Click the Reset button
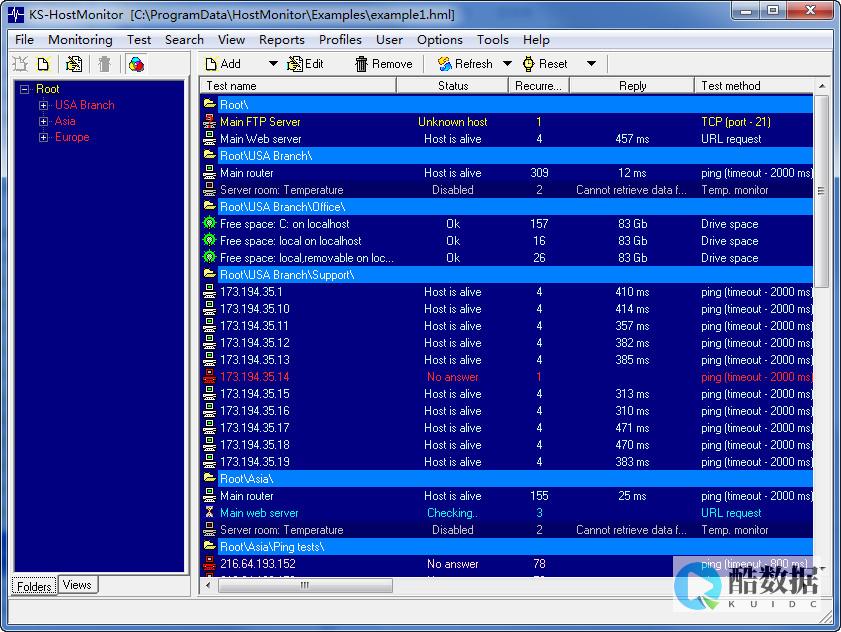Viewport: 841px width, 632px height. pyautogui.click(x=545, y=64)
